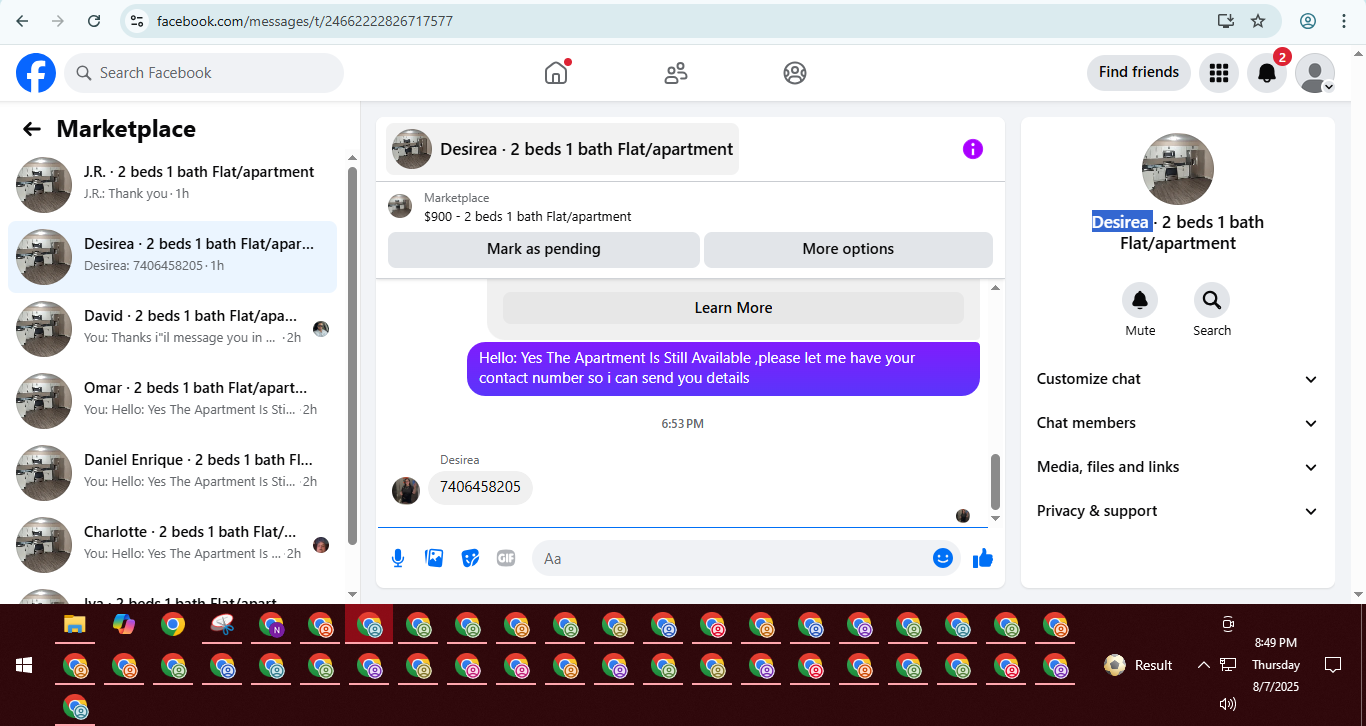Click the Result item in the taskbar
The height and width of the screenshot is (726, 1366).
click(1138, 665)
